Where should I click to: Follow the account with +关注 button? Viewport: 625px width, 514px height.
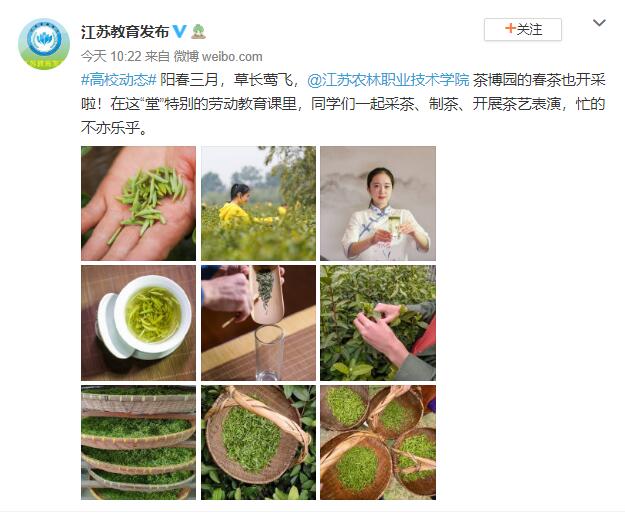tap(523, 29)
